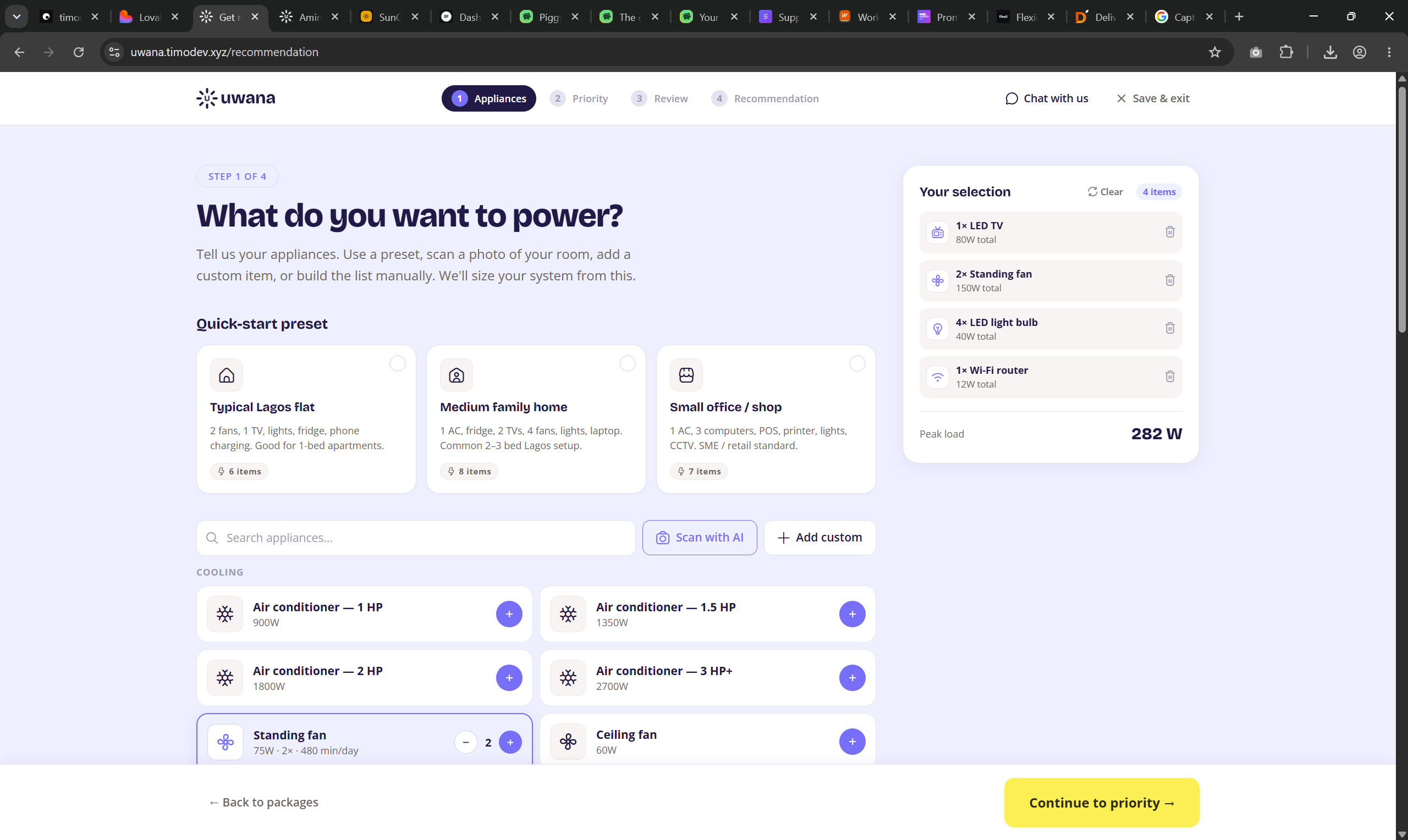Select the Small office / shop preset radio
Screen dimensions: 1408x840
click(x=857, y=363)
